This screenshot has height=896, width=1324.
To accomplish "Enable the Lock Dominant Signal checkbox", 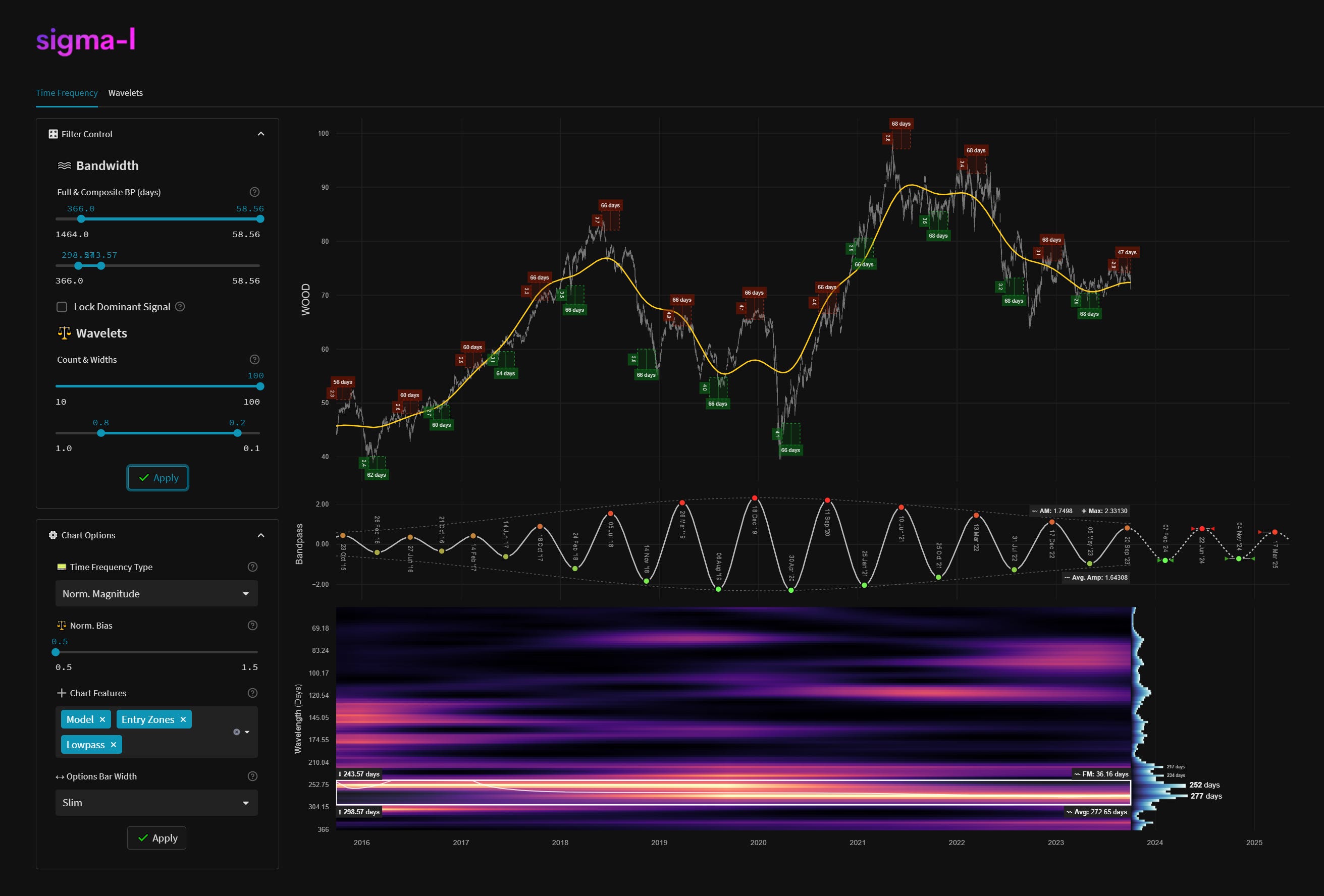I will pyautogui.click(x=62, y=307).
